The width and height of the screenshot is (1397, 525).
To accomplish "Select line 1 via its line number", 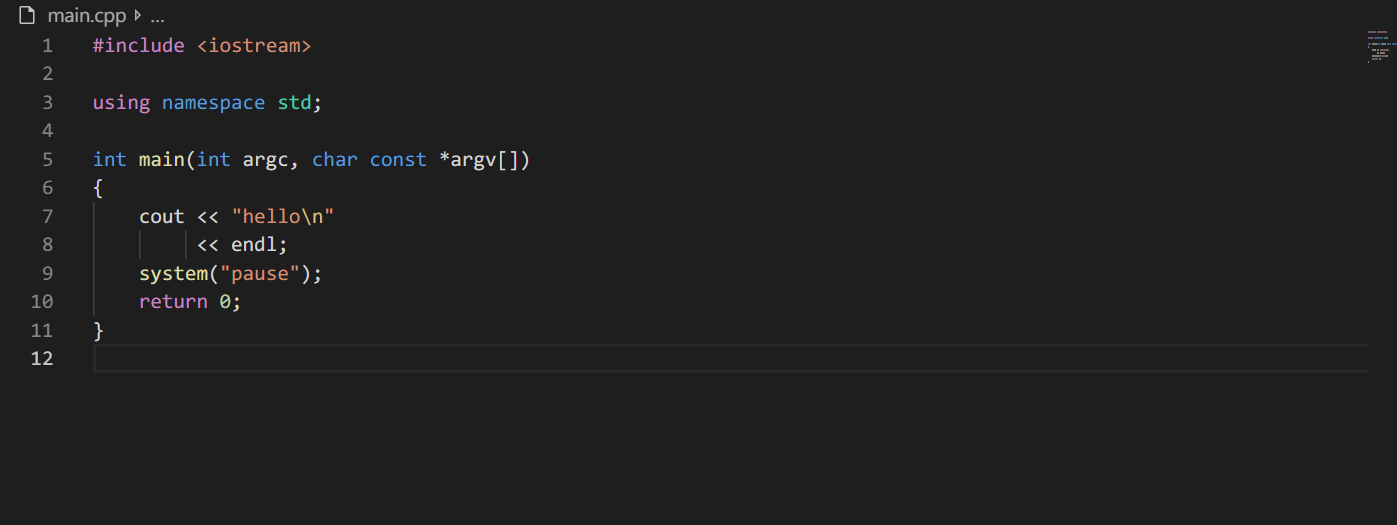I will point(47,46).
